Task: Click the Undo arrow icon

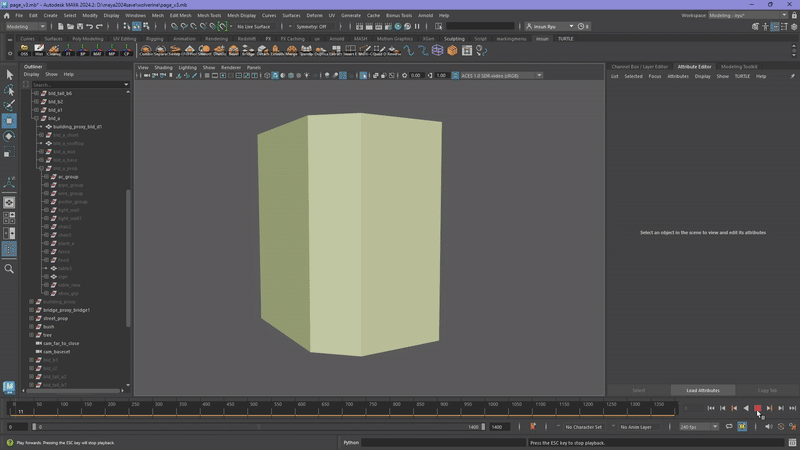Action: (89, 27)
